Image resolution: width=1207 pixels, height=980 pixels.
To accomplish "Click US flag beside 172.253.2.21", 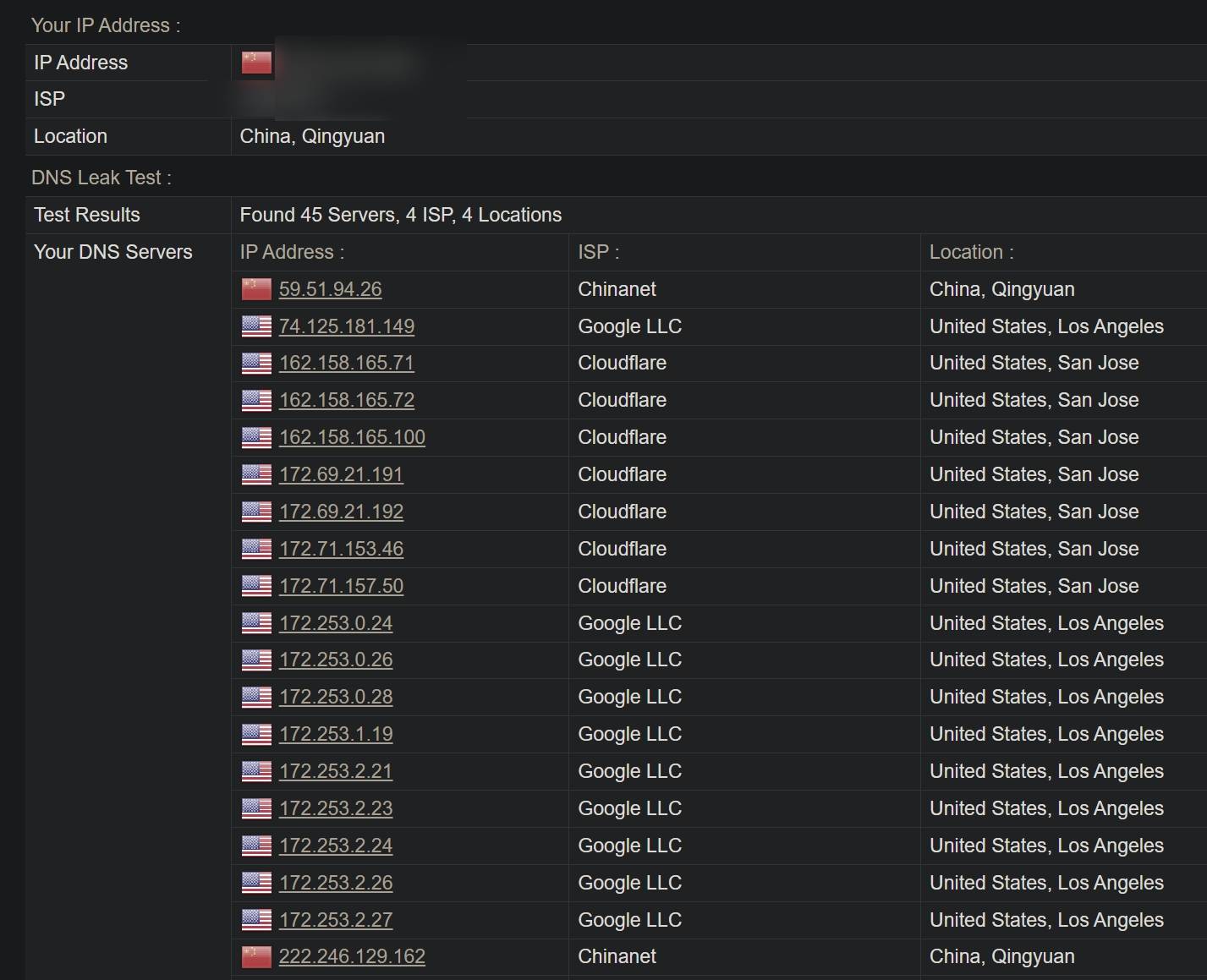I will click(x=256, y=772).
